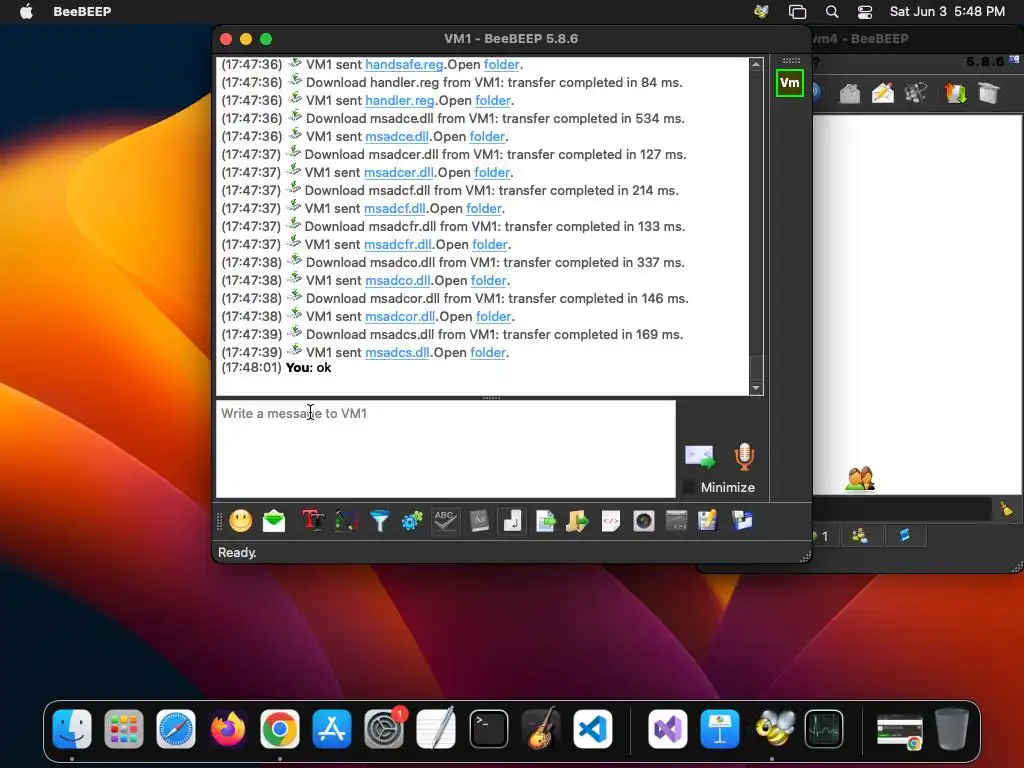Screen dimensions: 1024x768
Task: Click the dark window icon beside the camera
Action: [676, 521]
